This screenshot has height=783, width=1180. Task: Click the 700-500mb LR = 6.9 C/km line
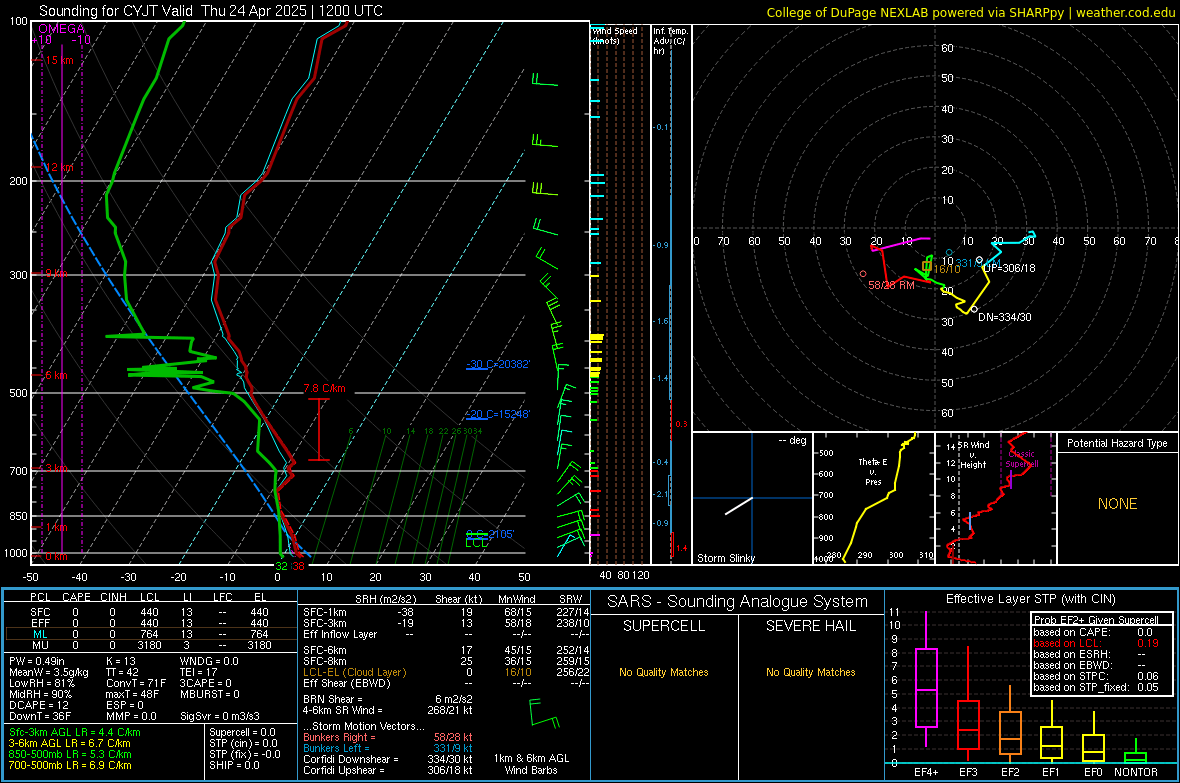click(70, 765)
